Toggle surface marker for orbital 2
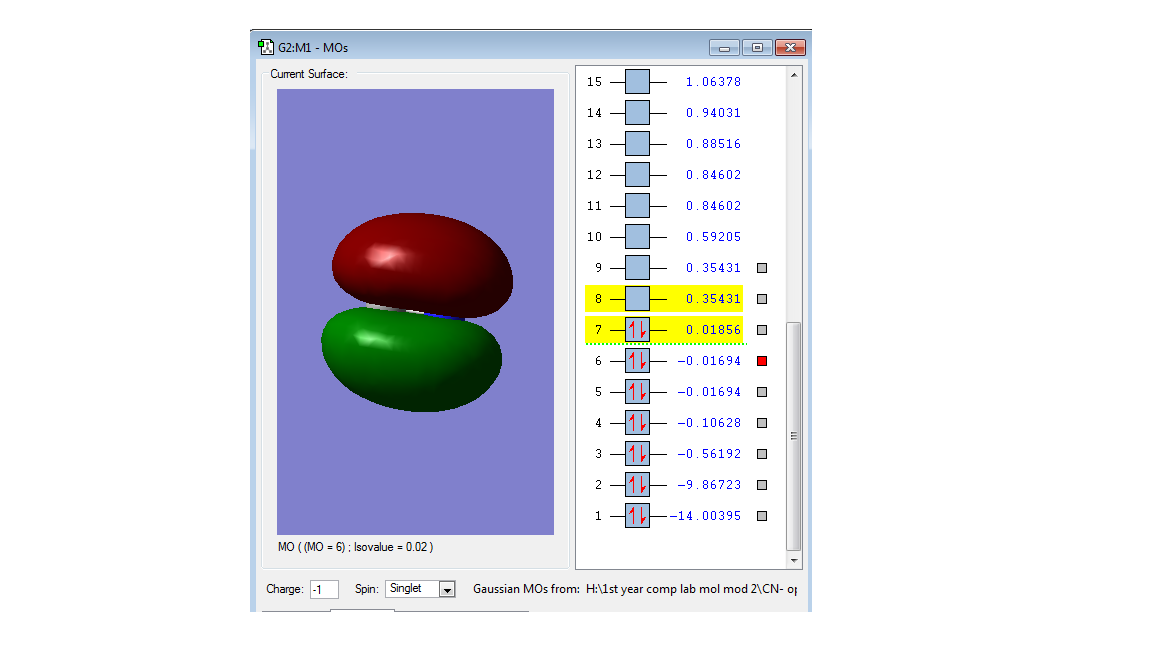Screen dimensions: 1152x648 (762, 485)
